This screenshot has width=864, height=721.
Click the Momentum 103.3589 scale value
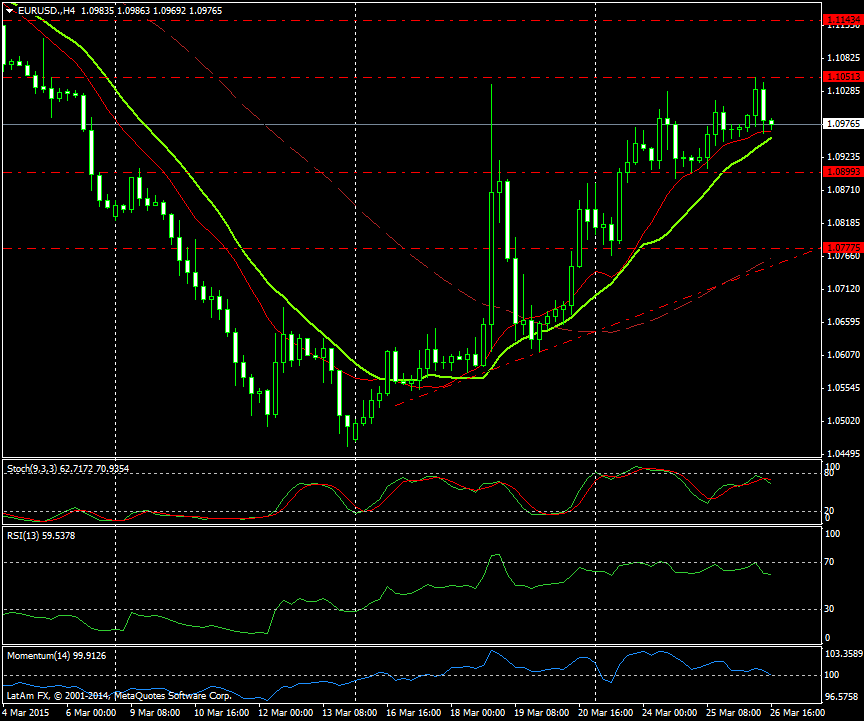click(840, 651)
